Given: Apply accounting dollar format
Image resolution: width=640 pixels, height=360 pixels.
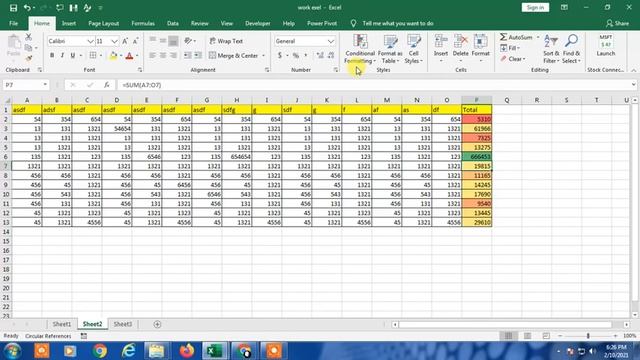Looking at the screenshot, I should pyautogui.click(x=280, y=55).
